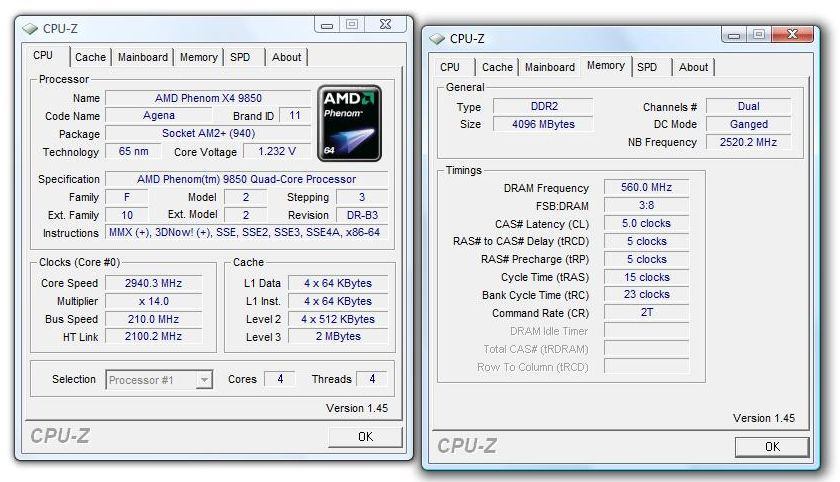Click the DRAM Frequency value '560.0 MHz'

[x=646, y=187]
